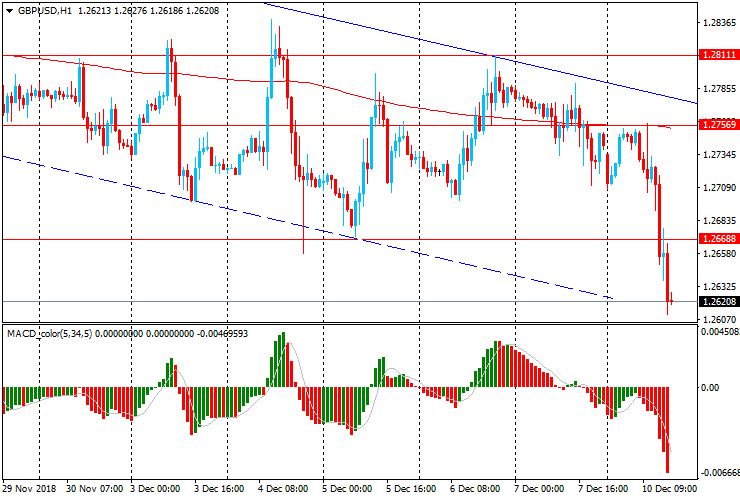Image resolution: width=740 pixels, height=500 pixels.
Task: Select the red 1.27569 price level label
Action: point(719,124)
